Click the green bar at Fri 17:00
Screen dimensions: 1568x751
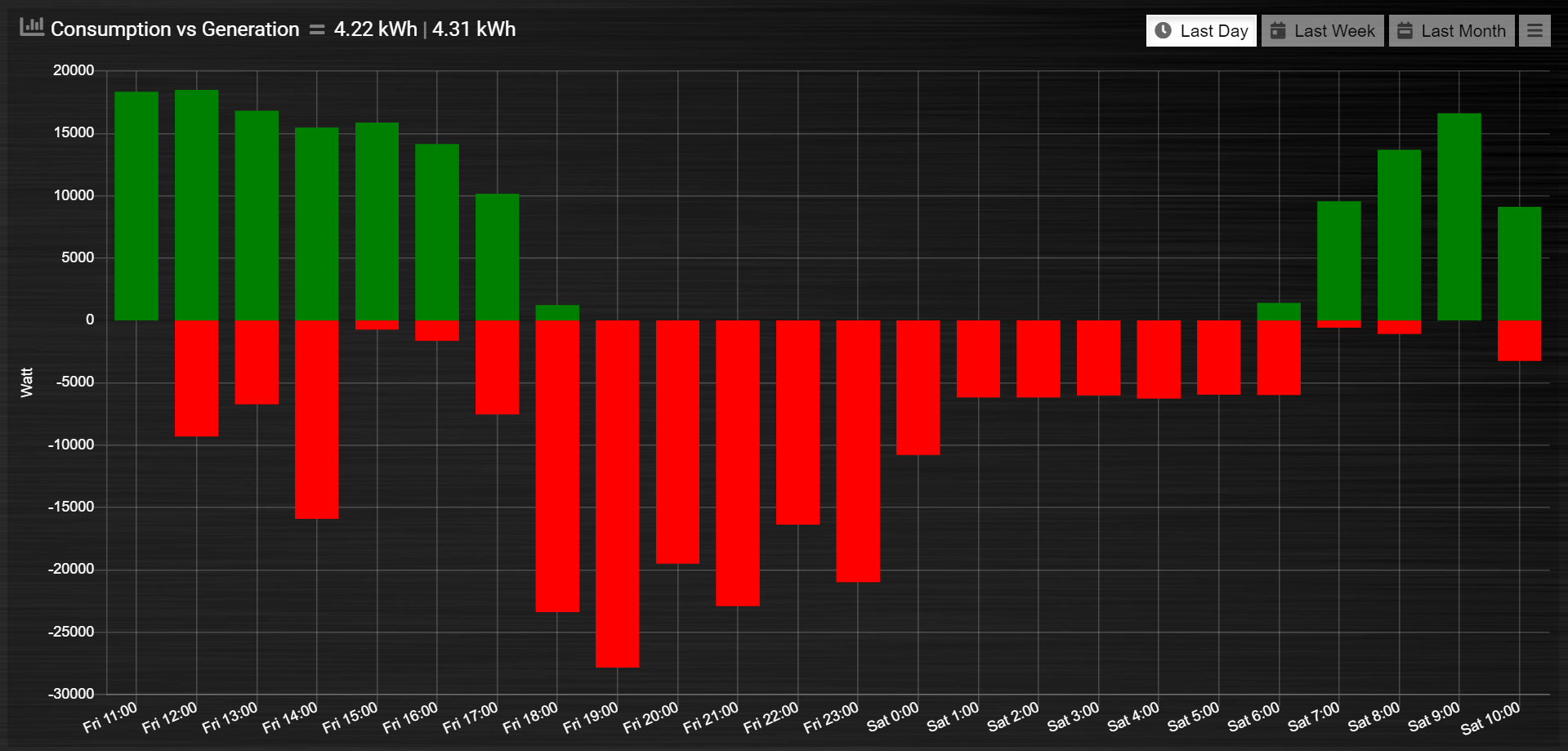click(x=497, y=257)
